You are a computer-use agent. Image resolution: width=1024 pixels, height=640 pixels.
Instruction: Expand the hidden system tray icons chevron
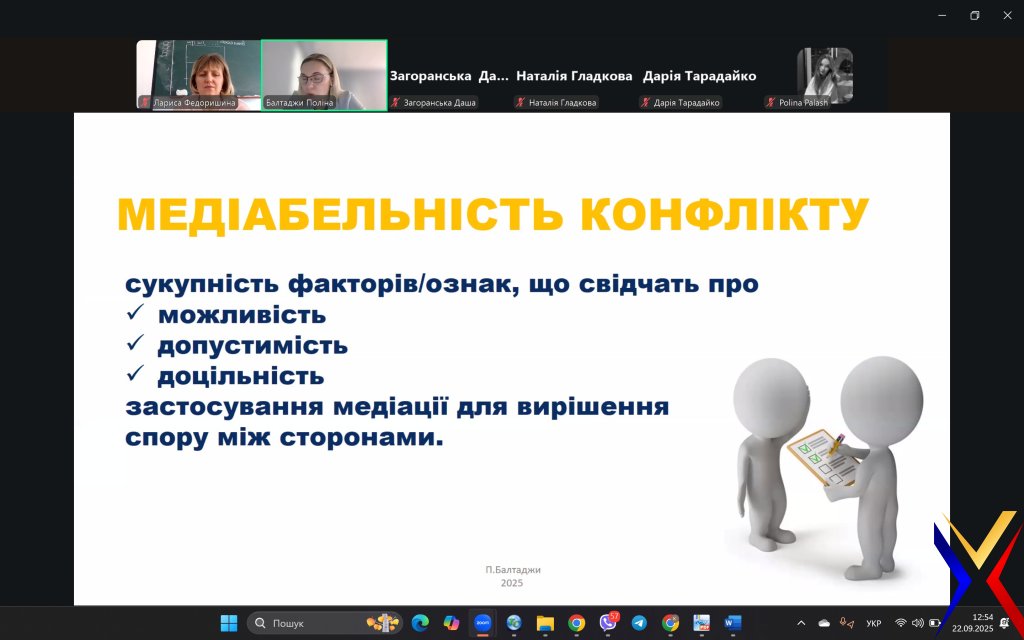(801, 623)
